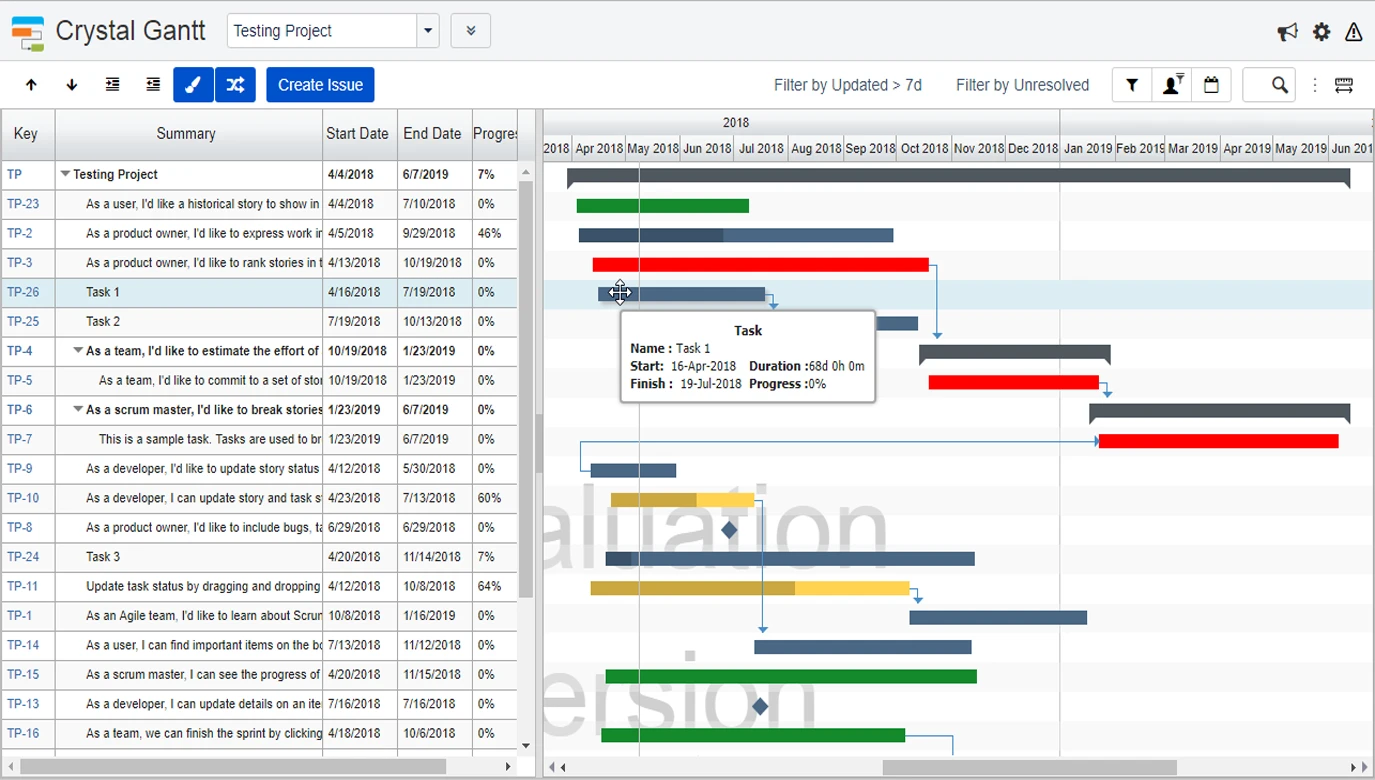Collapse the Testing Project tree row

click(65, 174)
